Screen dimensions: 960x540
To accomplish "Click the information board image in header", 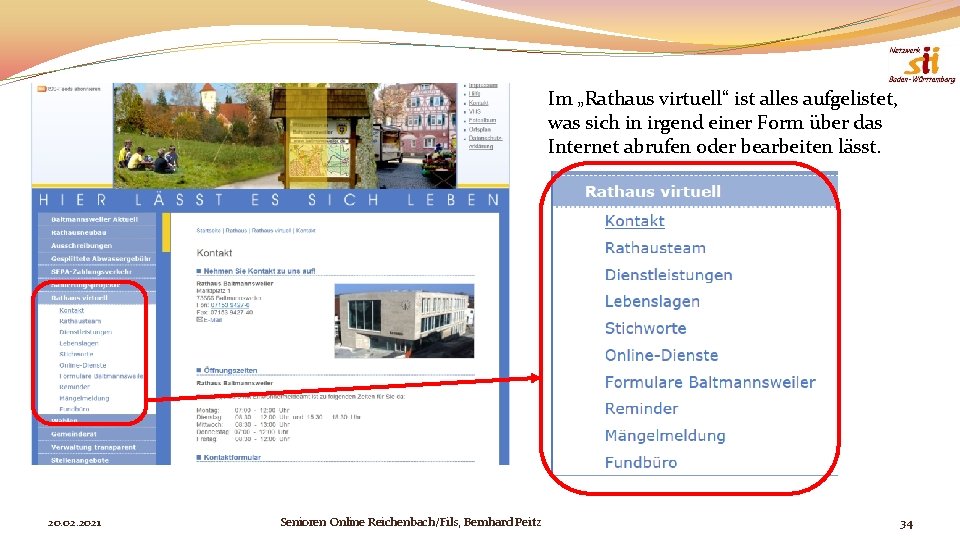I will pyautogui.click(x=320, y=136).
